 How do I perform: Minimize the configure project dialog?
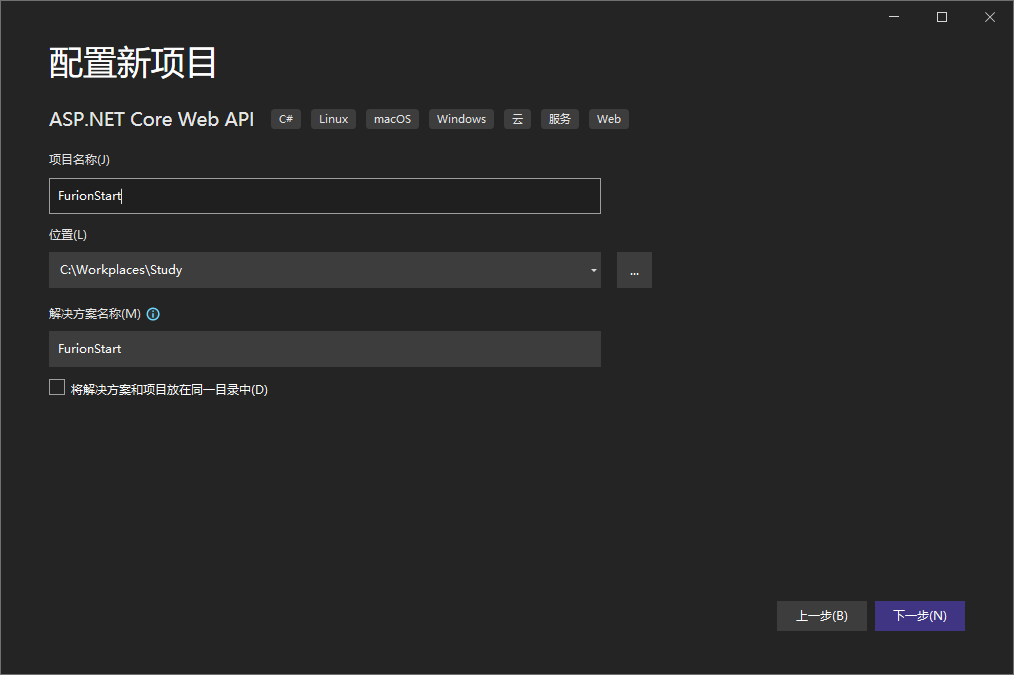(893, 17)
